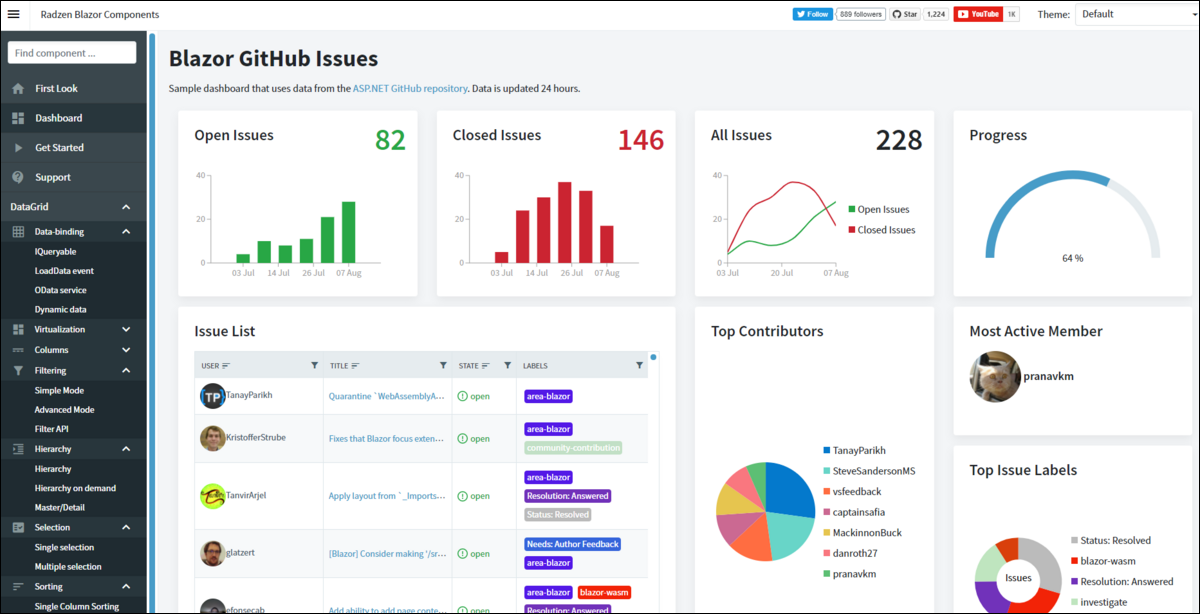Collapse the Hierarchy submenu chevron
The image size is (1200, 614).
(x=126, y=449)
